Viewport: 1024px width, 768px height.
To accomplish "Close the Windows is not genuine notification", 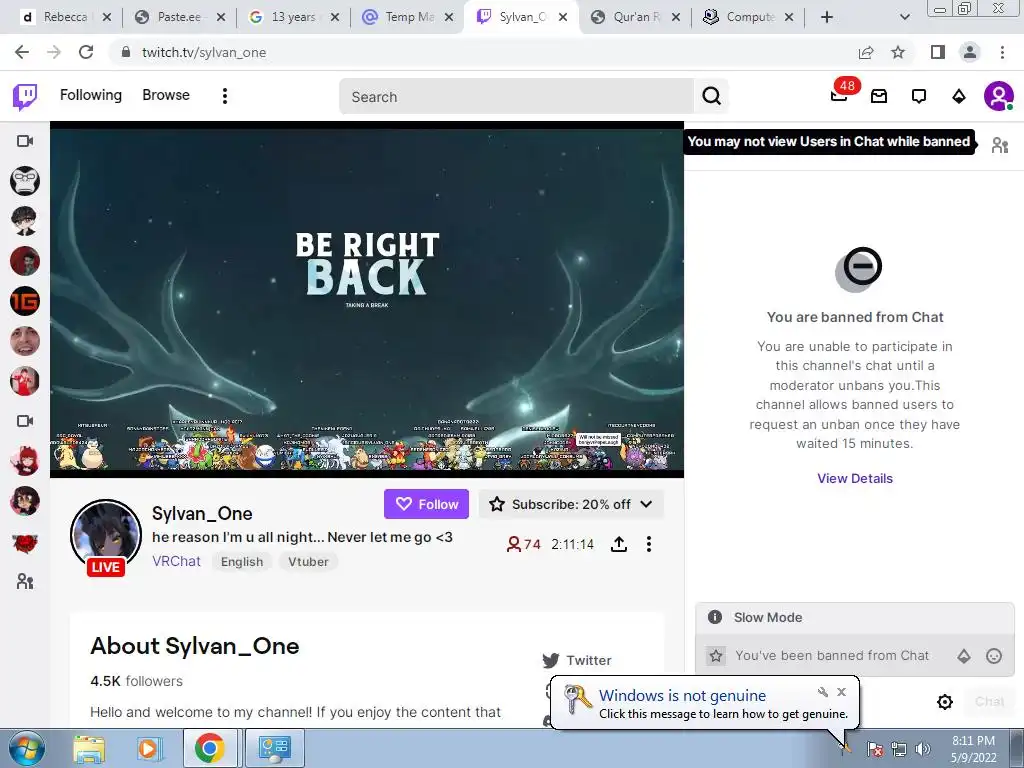I will (x=841, y=692).
